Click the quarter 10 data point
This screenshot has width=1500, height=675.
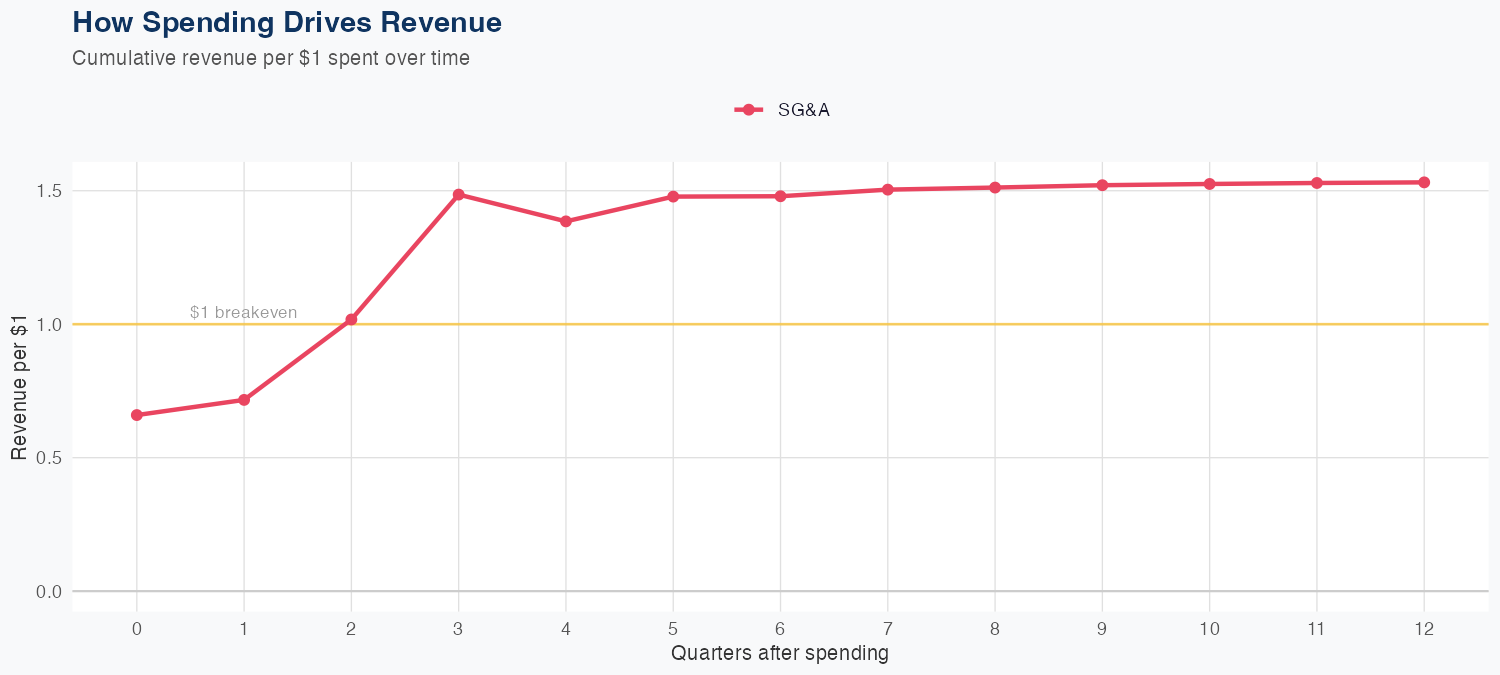click(1210, 184)
